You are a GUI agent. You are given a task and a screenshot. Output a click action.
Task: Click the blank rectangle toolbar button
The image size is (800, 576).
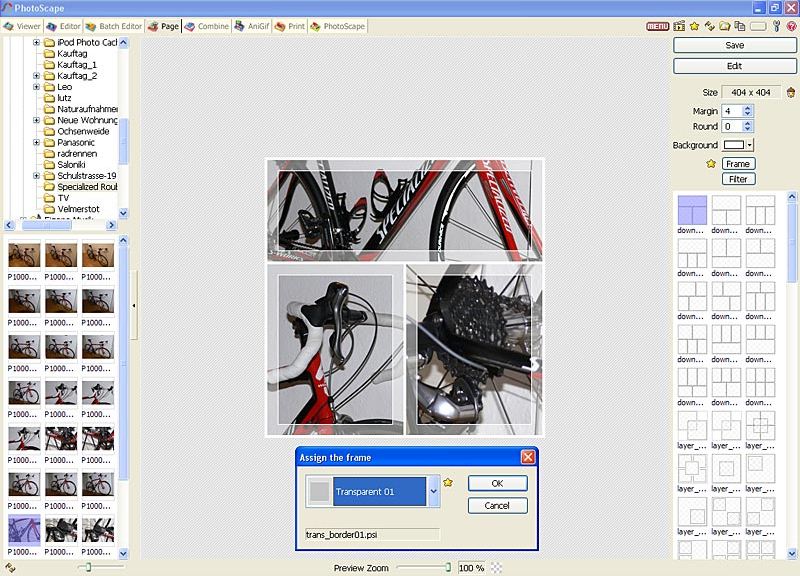pyautogui.click(x=758, y=26)
